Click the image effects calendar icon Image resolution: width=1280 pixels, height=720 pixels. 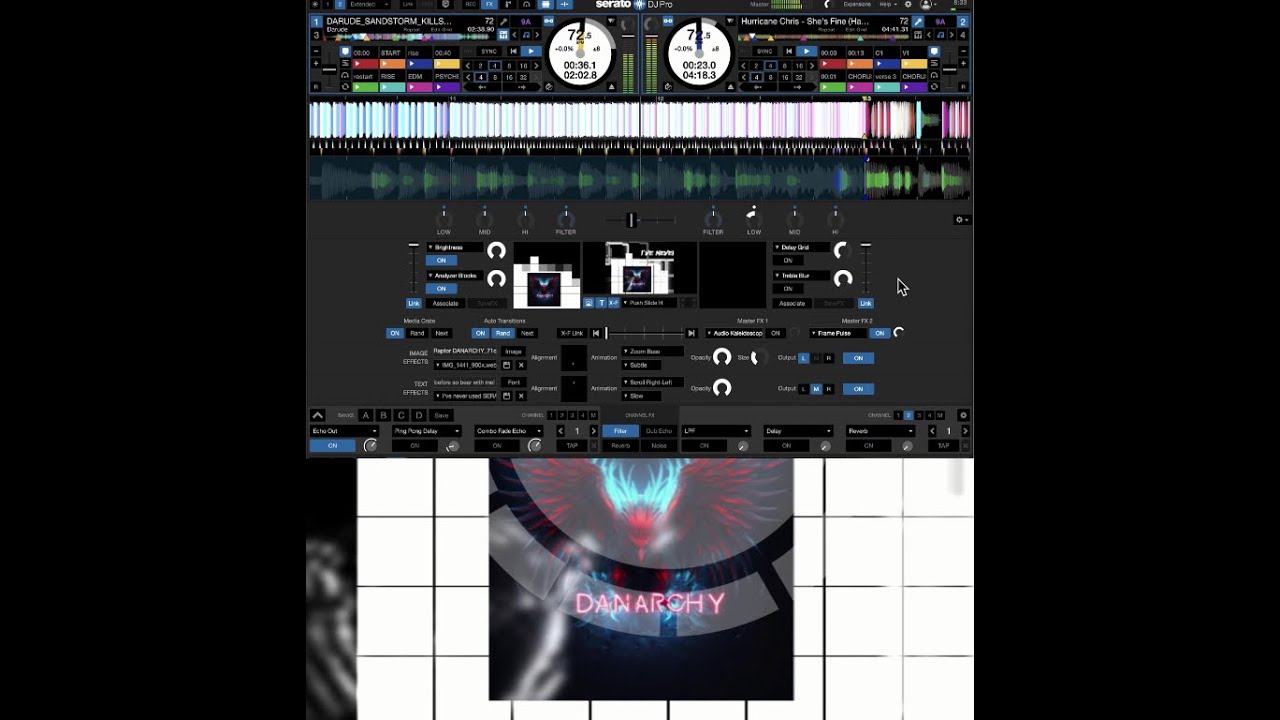(x=507, y=366)
